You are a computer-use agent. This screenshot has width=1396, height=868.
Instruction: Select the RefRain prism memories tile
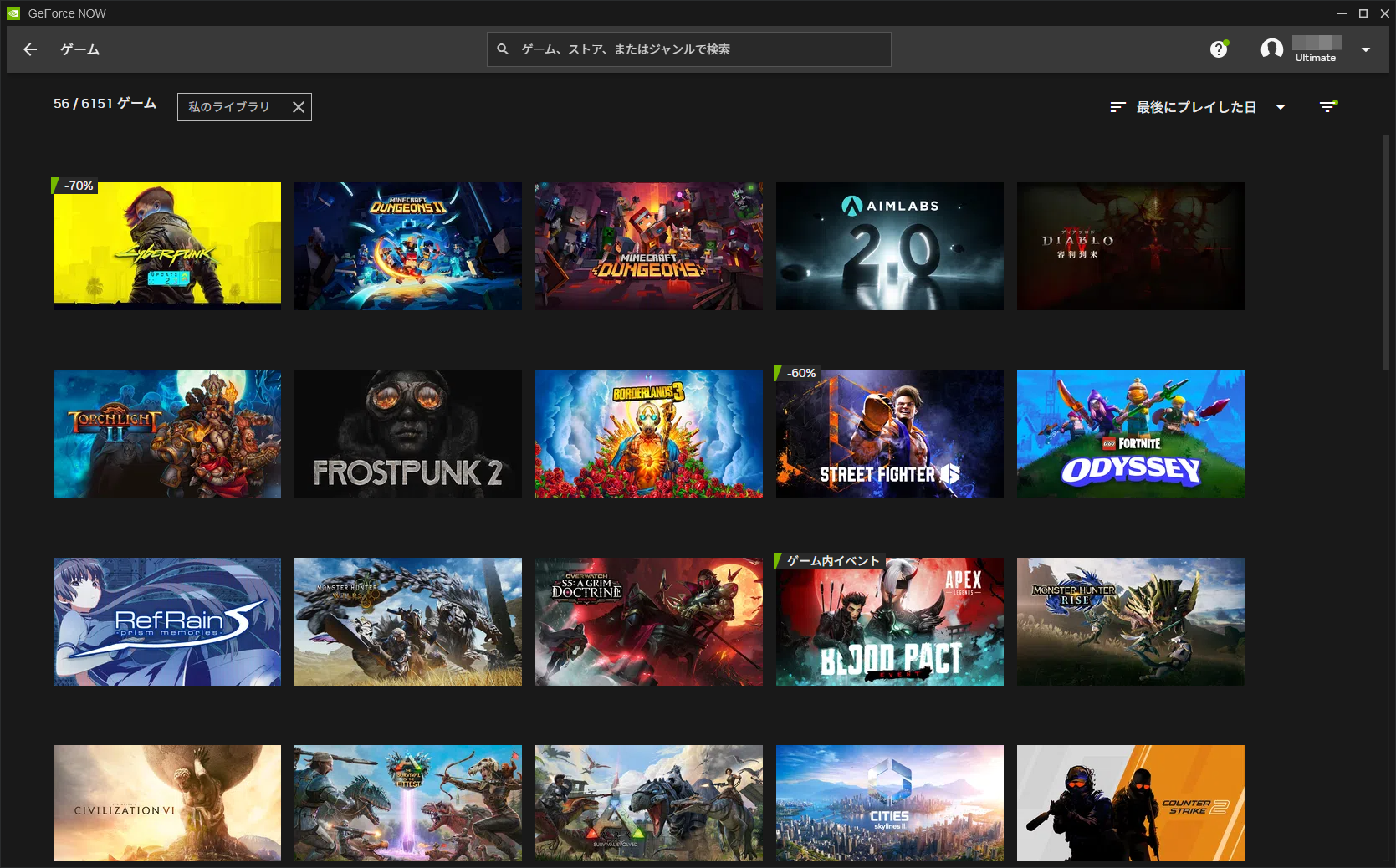[x=167, y=621]
